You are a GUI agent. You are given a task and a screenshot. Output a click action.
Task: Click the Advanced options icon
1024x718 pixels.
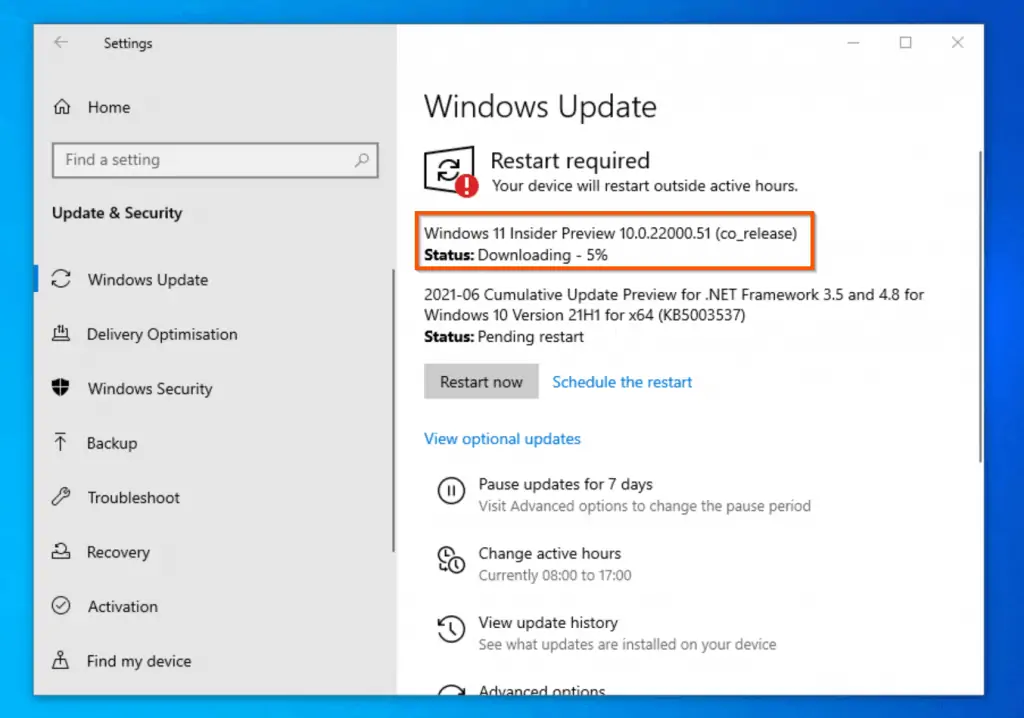pyautogui.click(x=451, y=689)
